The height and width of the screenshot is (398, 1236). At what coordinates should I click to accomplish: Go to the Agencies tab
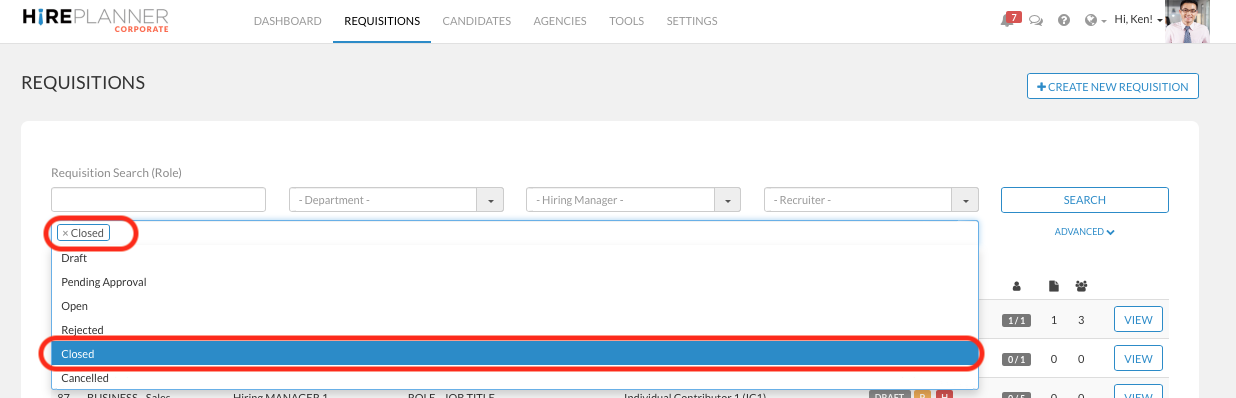coord(560,21)
